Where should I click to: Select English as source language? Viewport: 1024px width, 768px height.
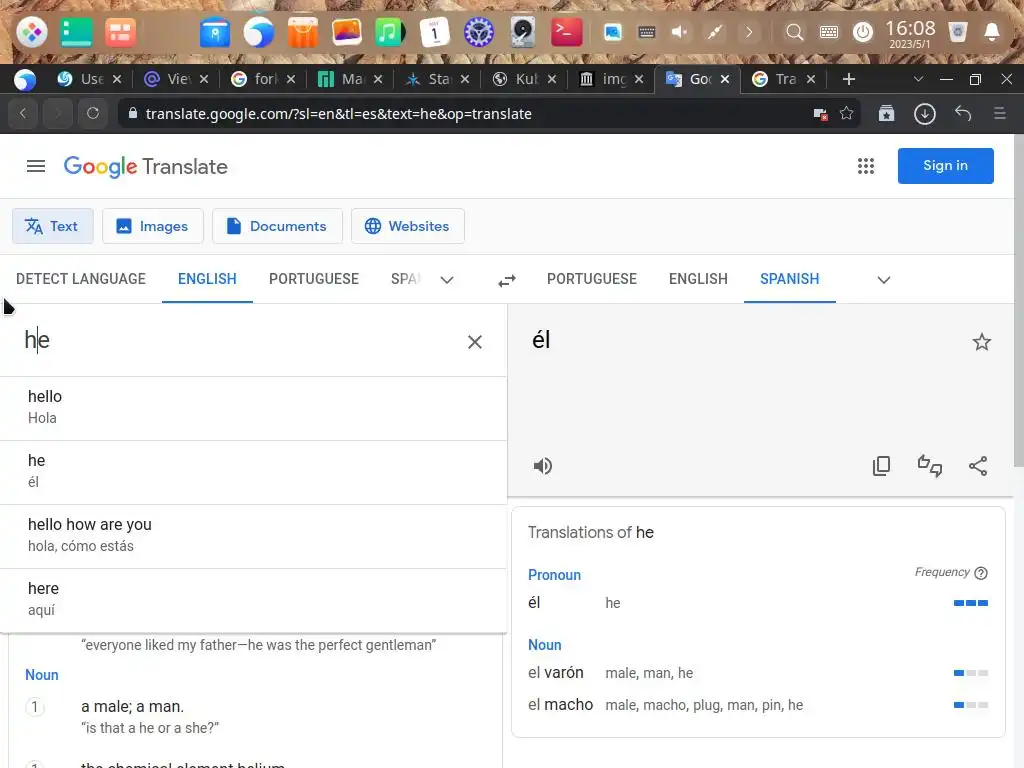pyautogui.click(x=207, y=279)
